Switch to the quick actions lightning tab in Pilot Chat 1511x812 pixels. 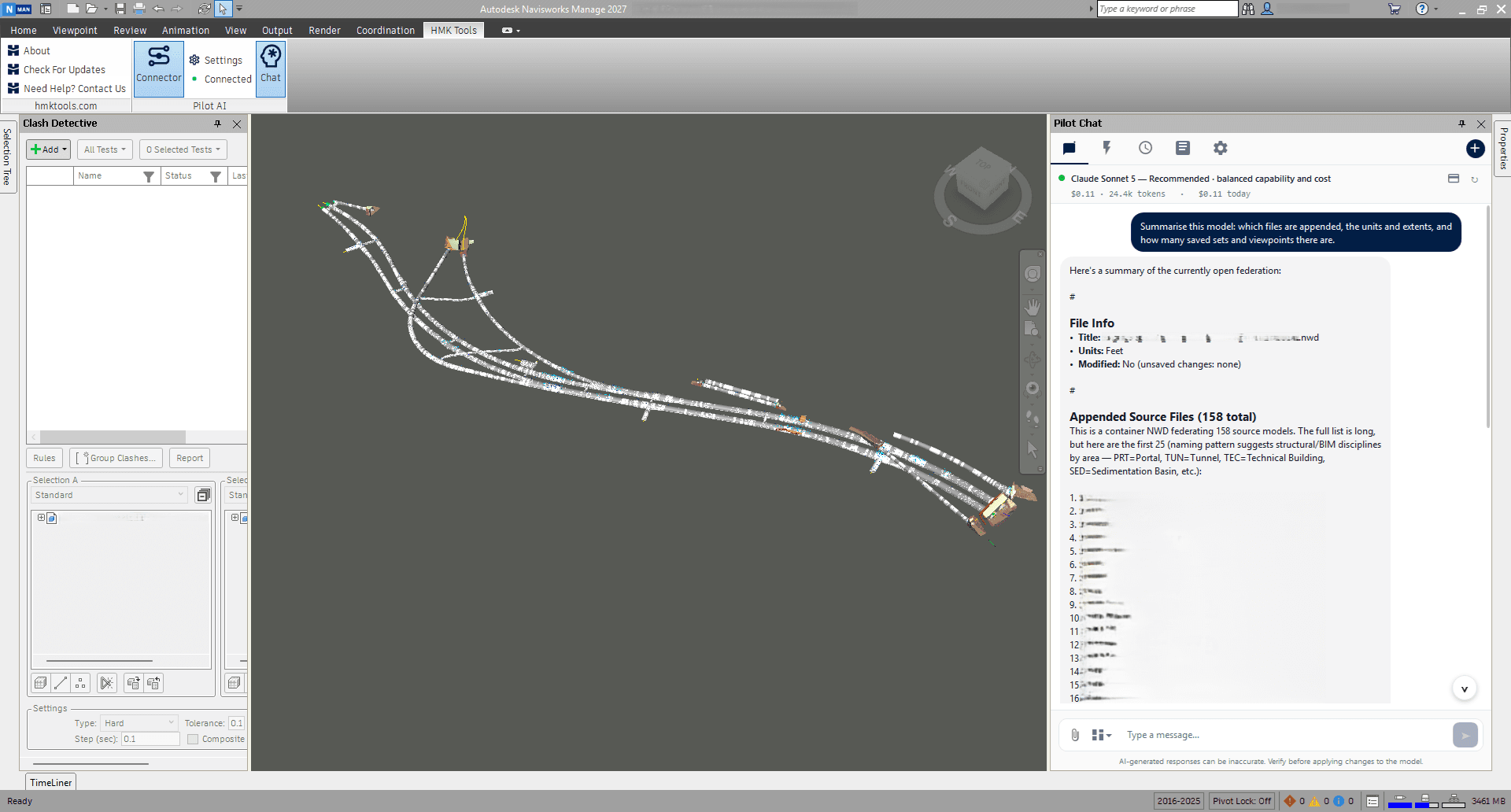pos(1106,148)
